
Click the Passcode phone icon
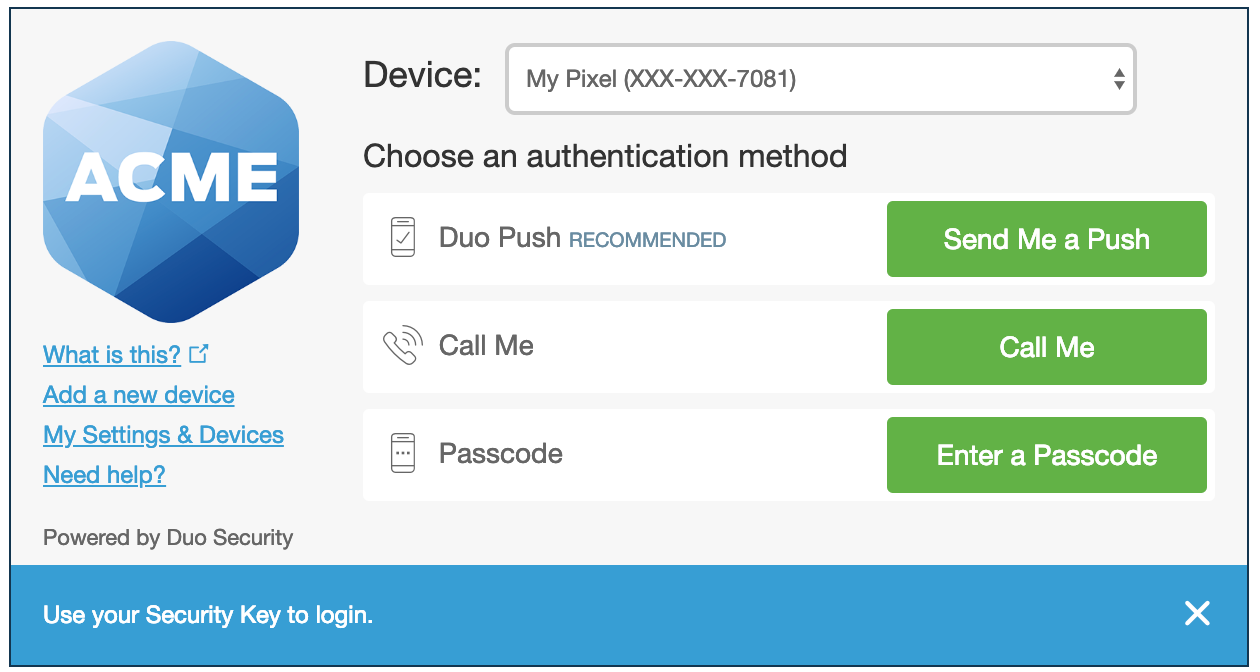point(402,453)
